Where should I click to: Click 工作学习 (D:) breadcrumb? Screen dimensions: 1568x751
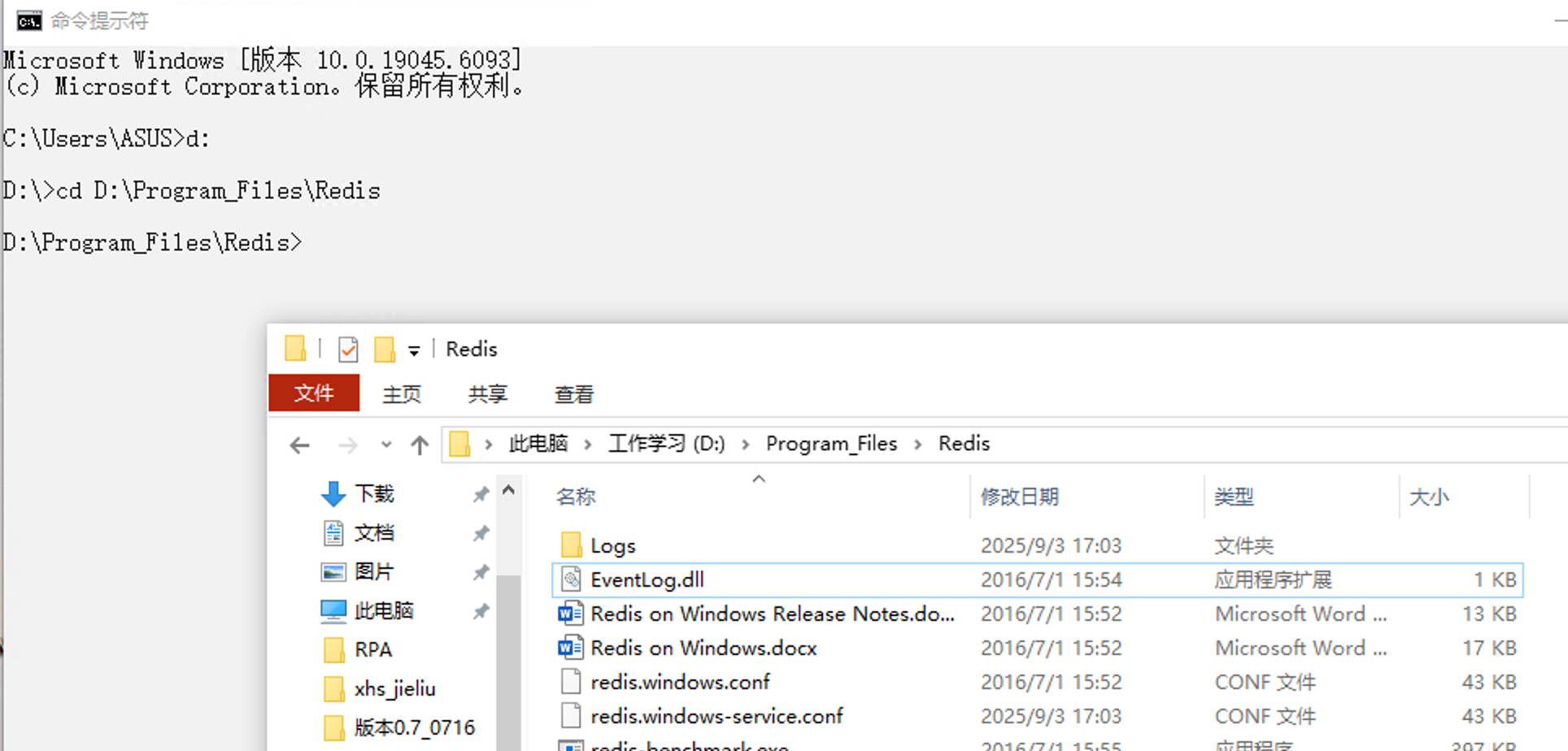point(667,443)
